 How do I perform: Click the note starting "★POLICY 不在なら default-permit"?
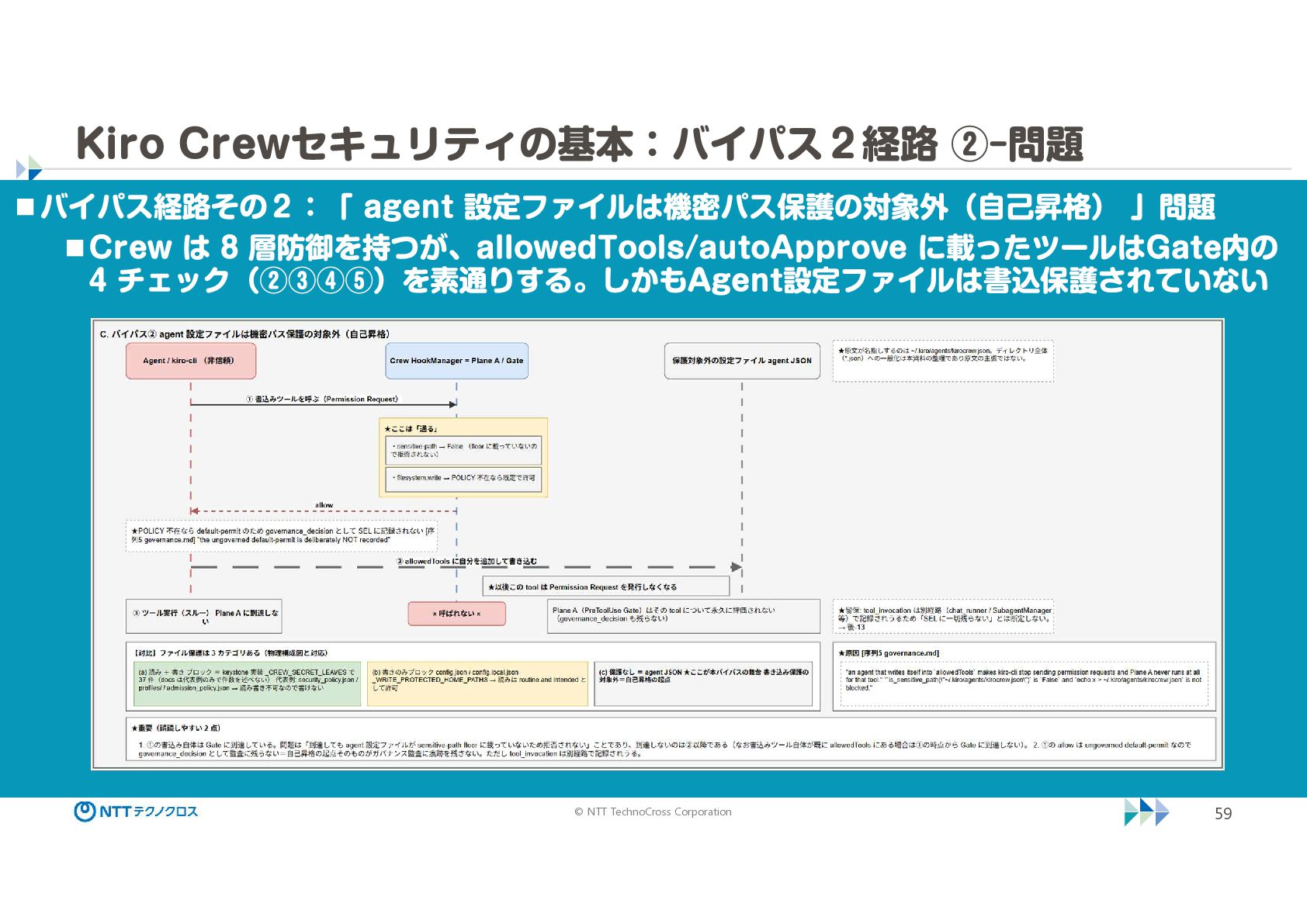point(282,535)
